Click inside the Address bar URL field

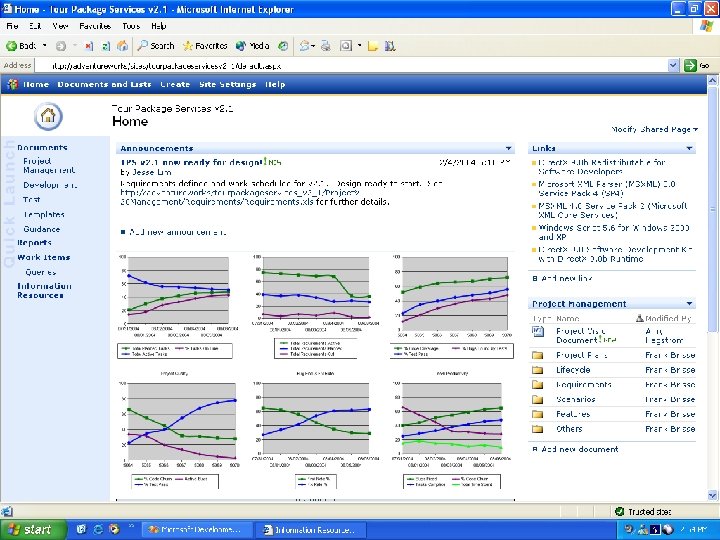(351, 66)
